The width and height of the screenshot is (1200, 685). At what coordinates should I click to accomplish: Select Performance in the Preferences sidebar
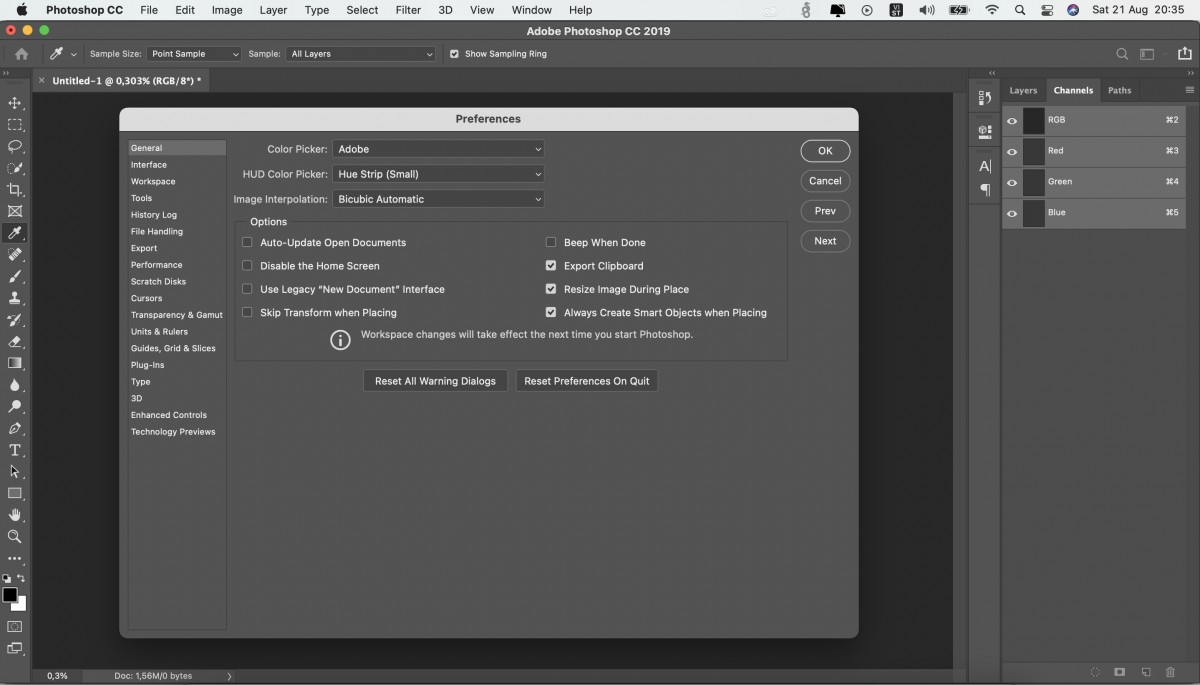click(157, 265)
